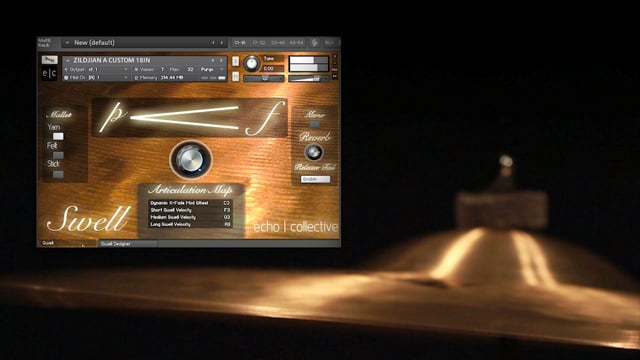Toggle the Mono switch
Viewport: 640px width, 360px height.
click(314, 124)
